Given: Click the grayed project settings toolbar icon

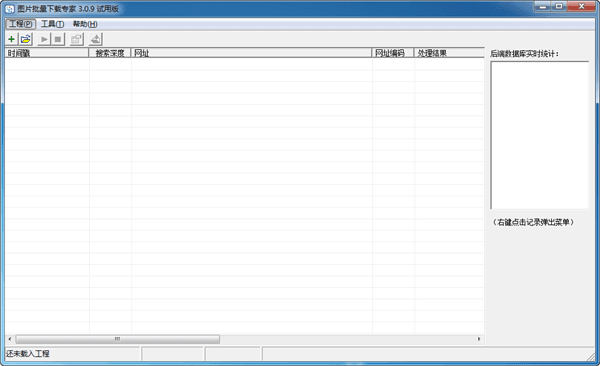Looking at the screenshot, I should (x=77, y=39).
